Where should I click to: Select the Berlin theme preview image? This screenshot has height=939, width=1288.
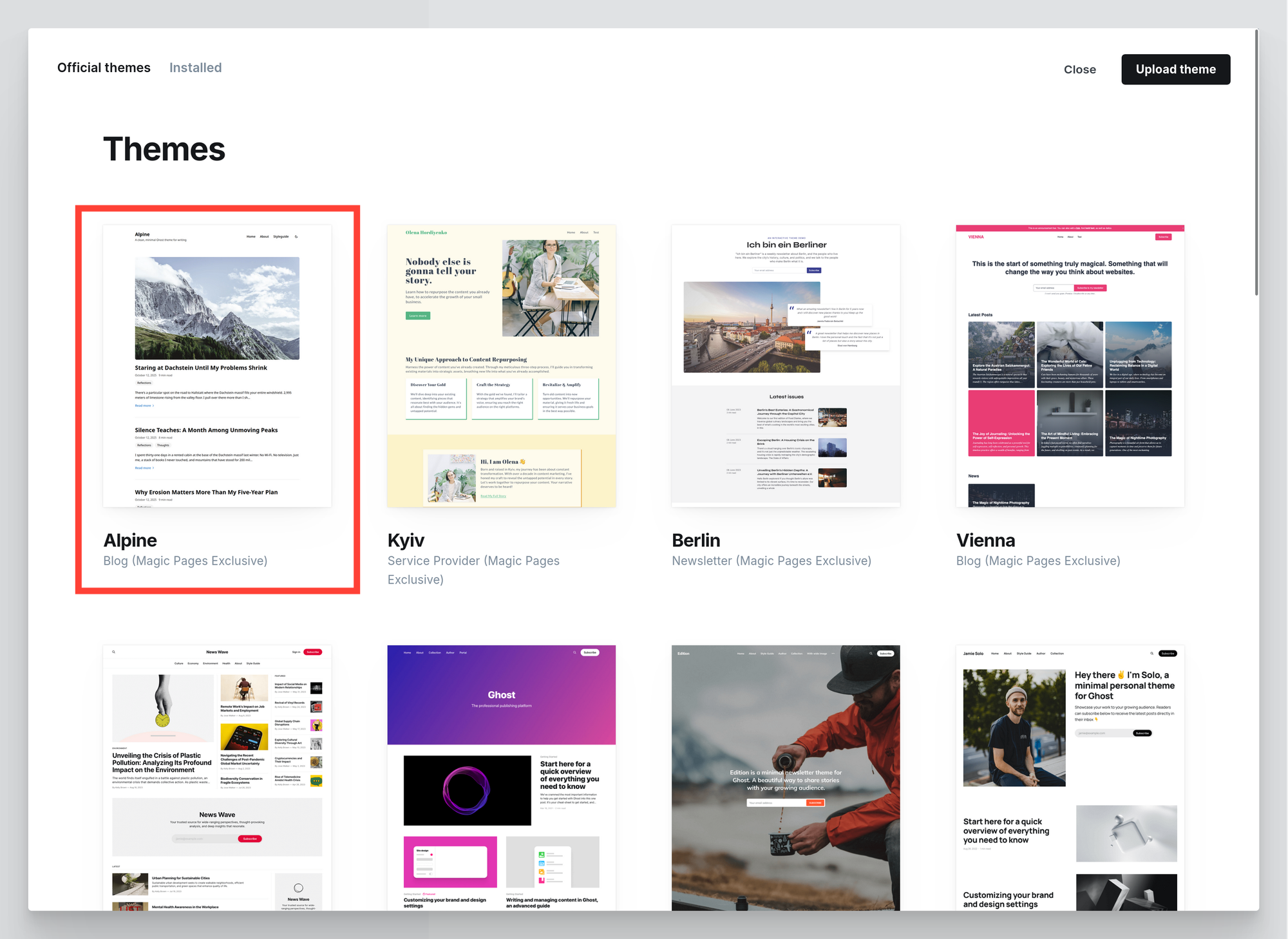point(786,366)
